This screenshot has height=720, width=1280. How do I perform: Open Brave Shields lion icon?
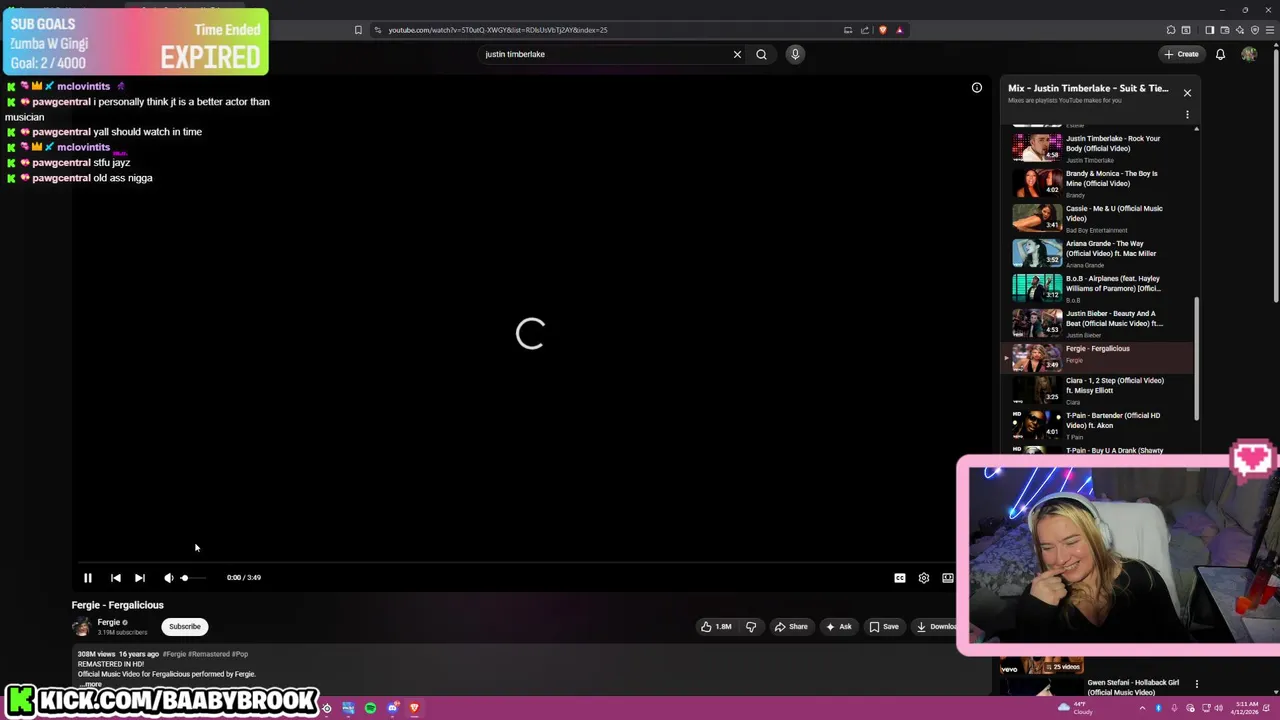pyautogui.click(x=882, y=30)
